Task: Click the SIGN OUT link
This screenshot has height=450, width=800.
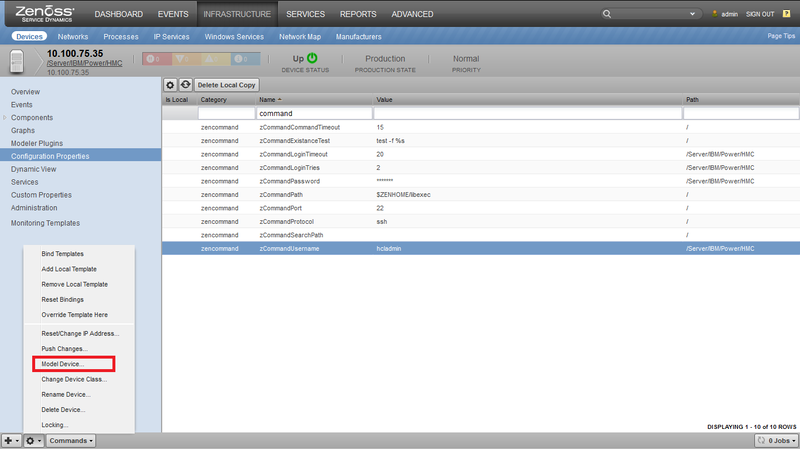Action: [x=760, y=14]
